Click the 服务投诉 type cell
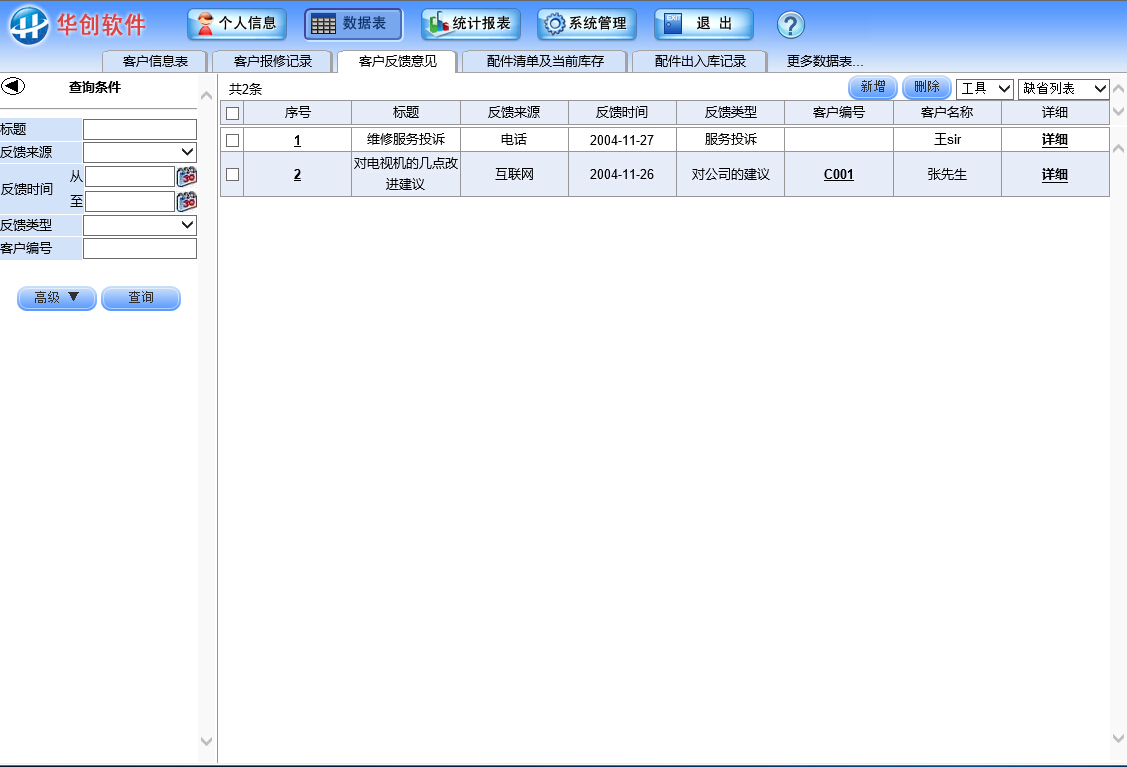This screenshot has width=1127, height=767. click(x=730, y=139)
